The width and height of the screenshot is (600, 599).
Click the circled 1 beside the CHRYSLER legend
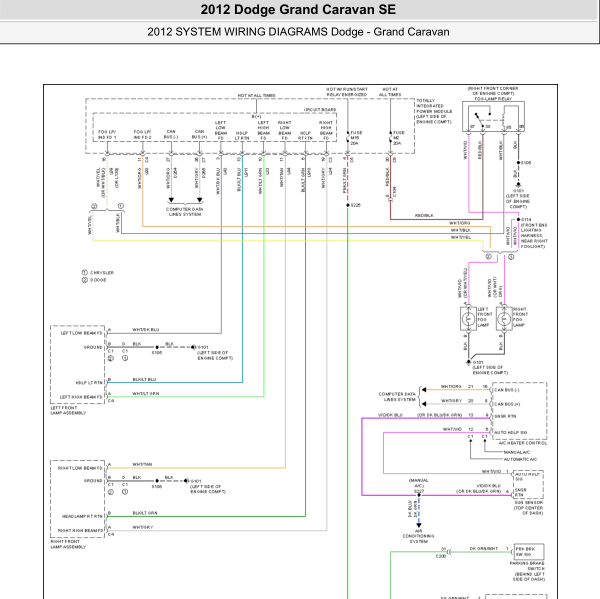(x=85, y=273)
